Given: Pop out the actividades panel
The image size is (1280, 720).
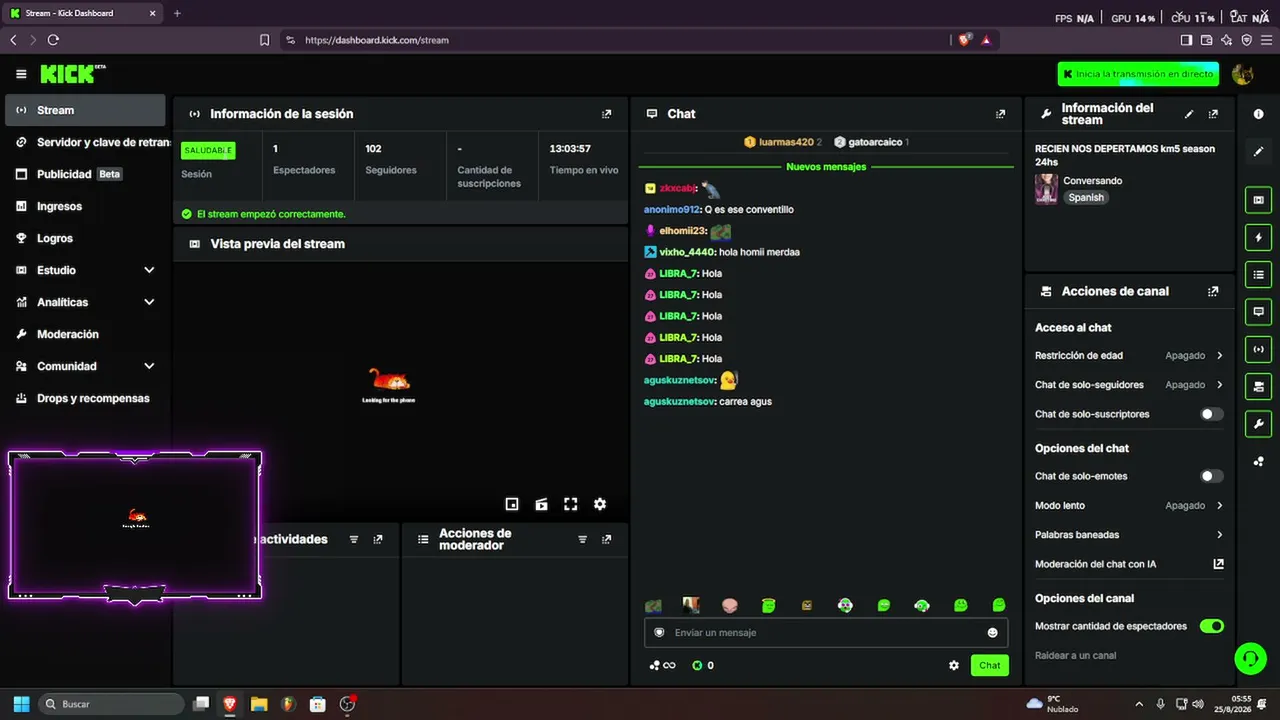Looking at the screenshot, I should (x=378, y=539).
